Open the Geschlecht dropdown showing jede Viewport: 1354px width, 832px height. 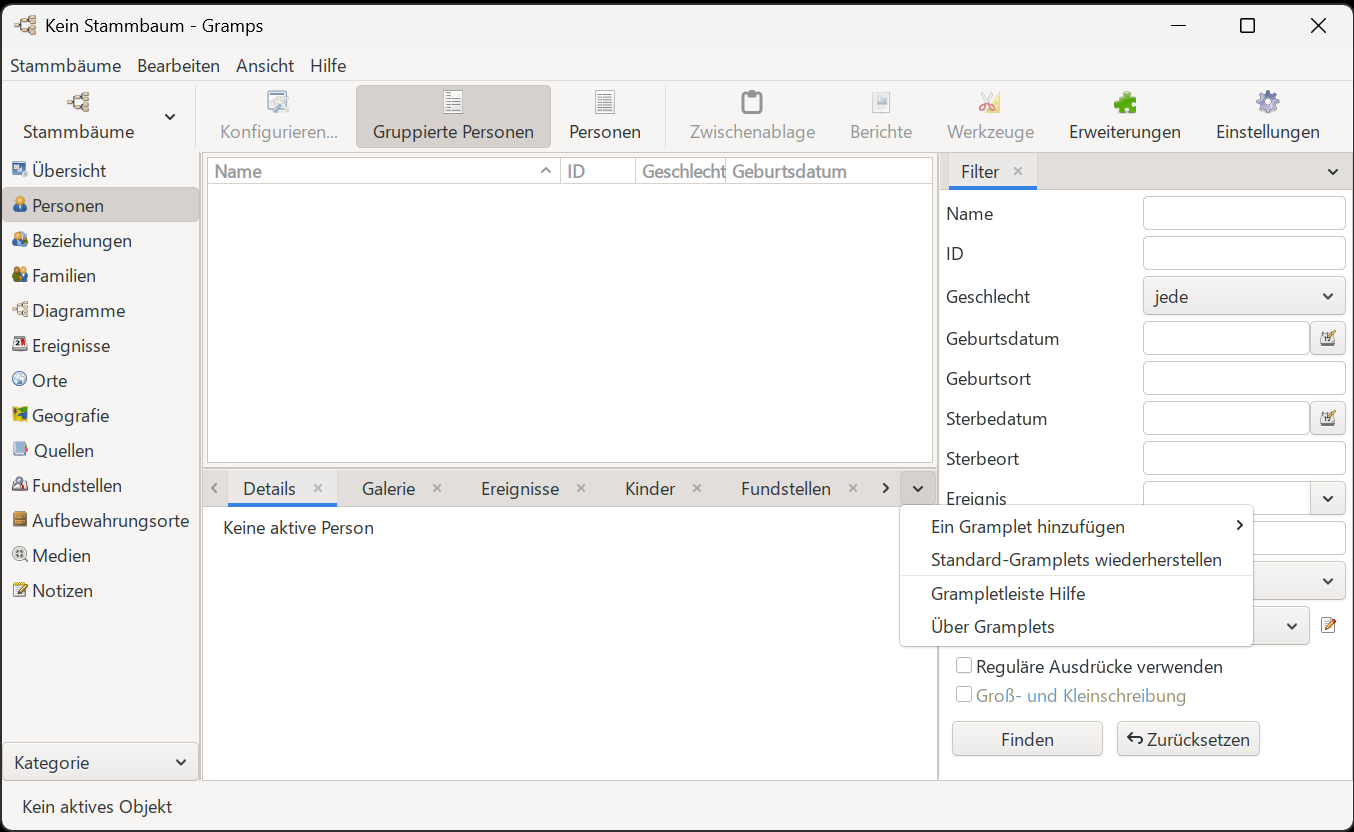click(1244, 296)
